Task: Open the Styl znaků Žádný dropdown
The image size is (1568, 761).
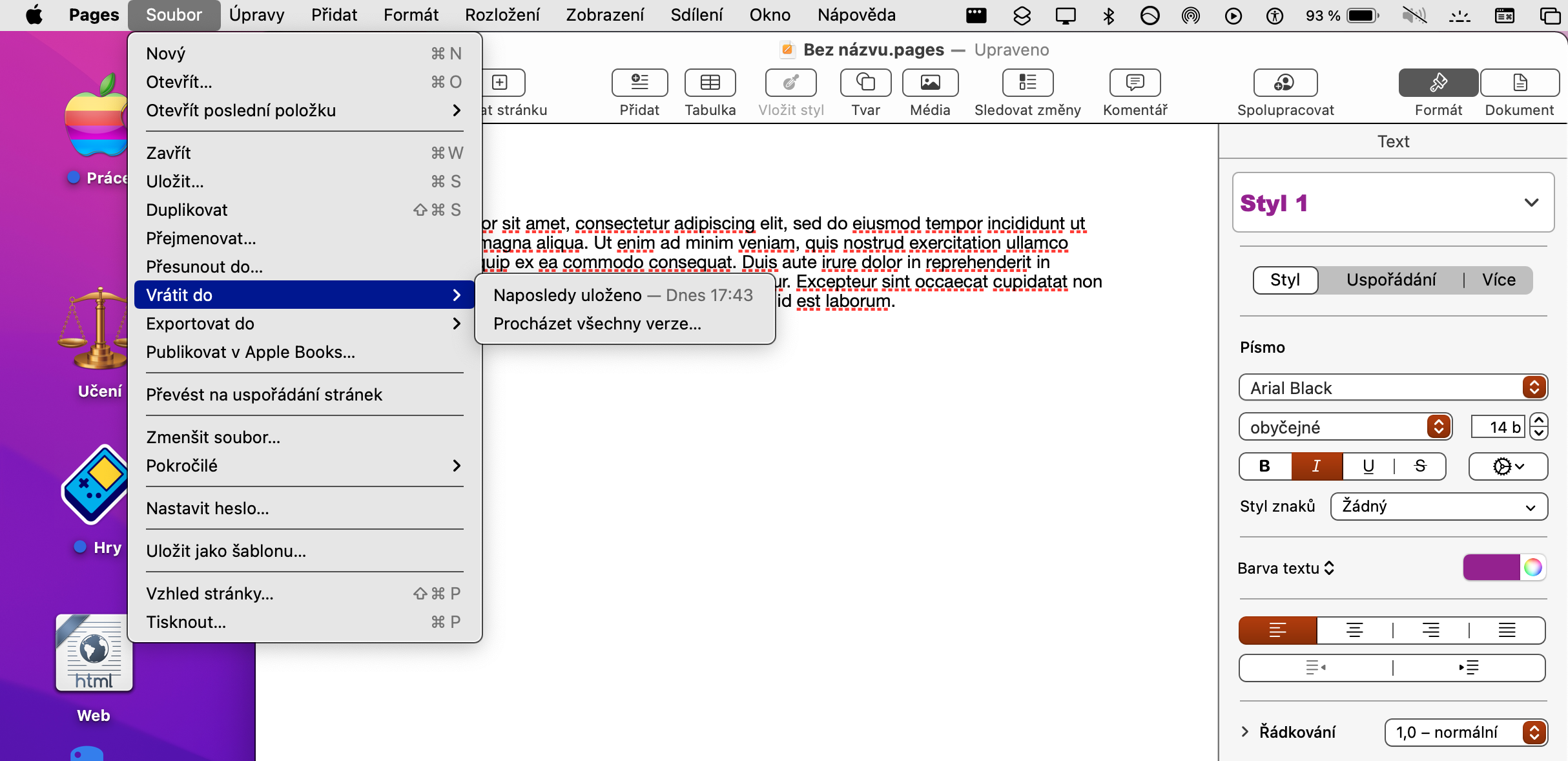Action: [x=1438, y=506]
